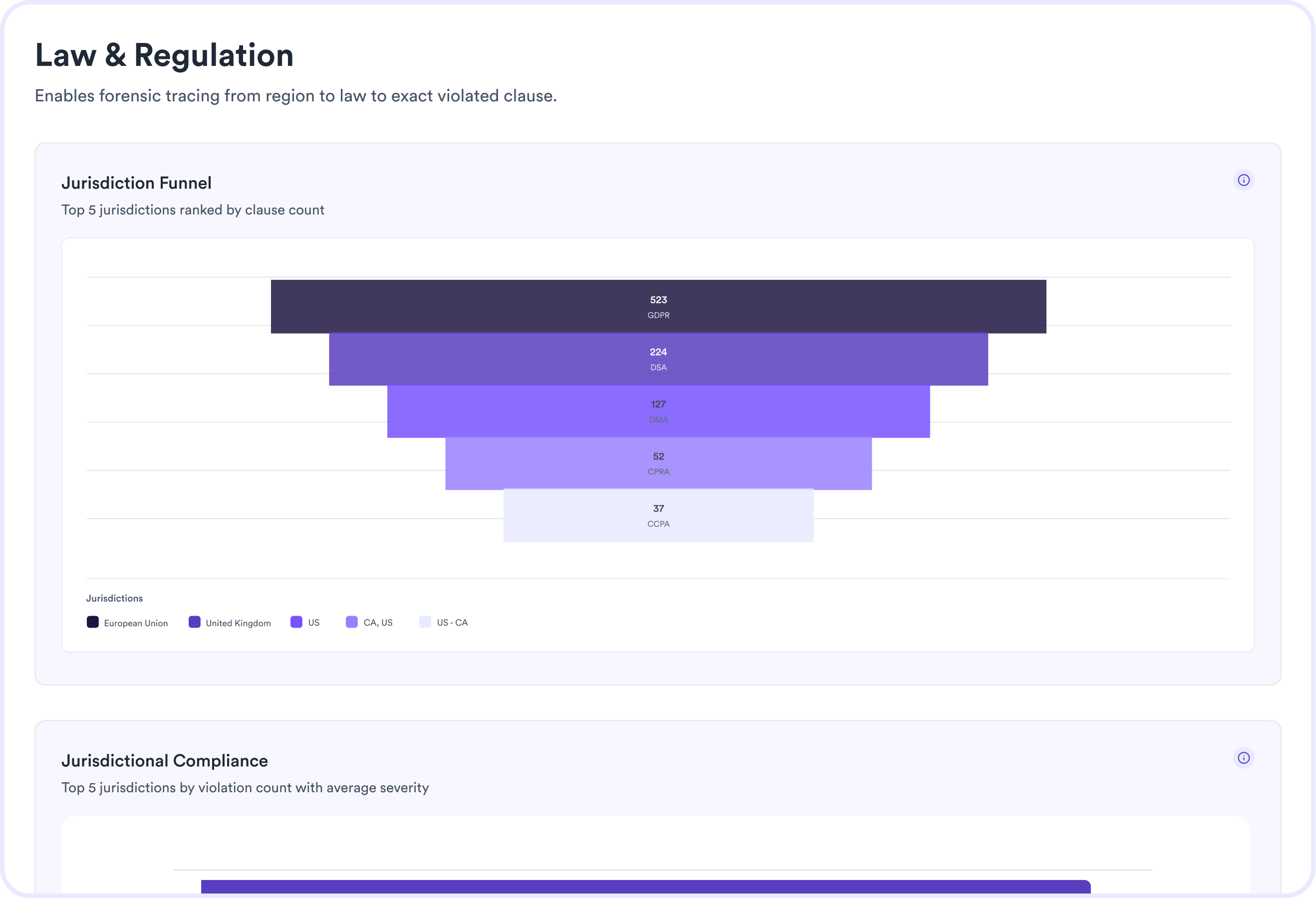Click the US - CA legend swatch
The width and height of the screenshot is (1316, 898).
coord(425,622)
